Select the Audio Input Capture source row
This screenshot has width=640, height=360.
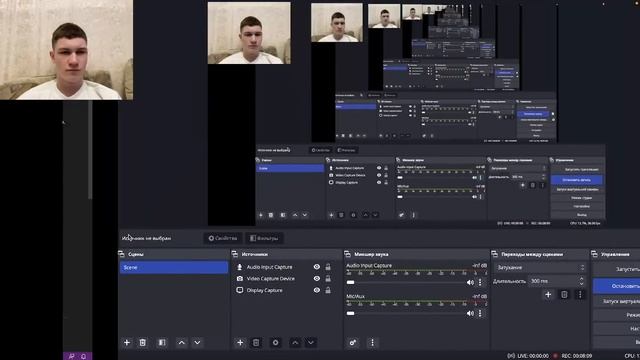pyautogui.click(x=284, y=267)
